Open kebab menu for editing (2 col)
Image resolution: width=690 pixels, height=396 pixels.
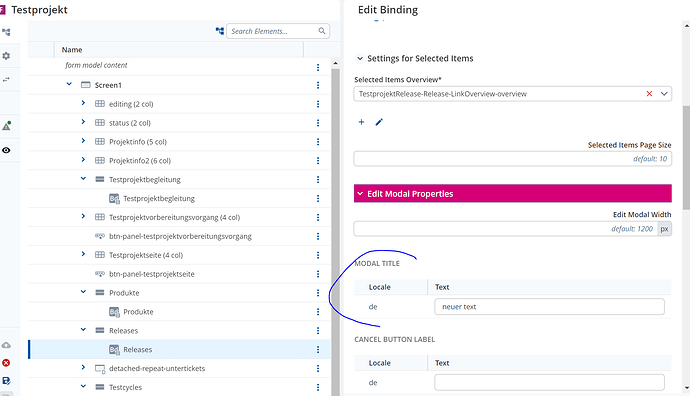click(x=318, y=104)
